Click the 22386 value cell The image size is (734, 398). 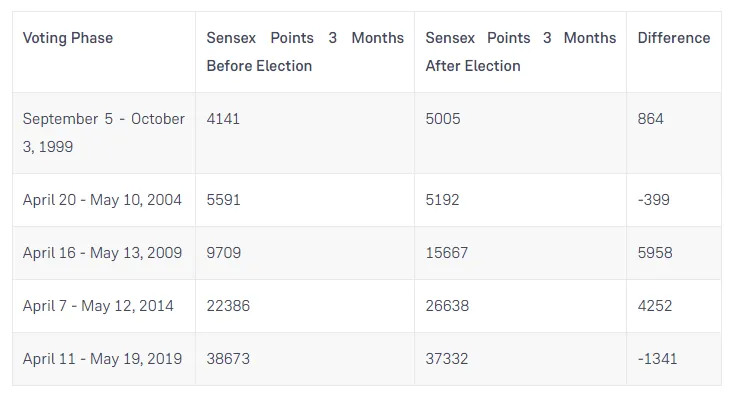(x=228, y=306)
